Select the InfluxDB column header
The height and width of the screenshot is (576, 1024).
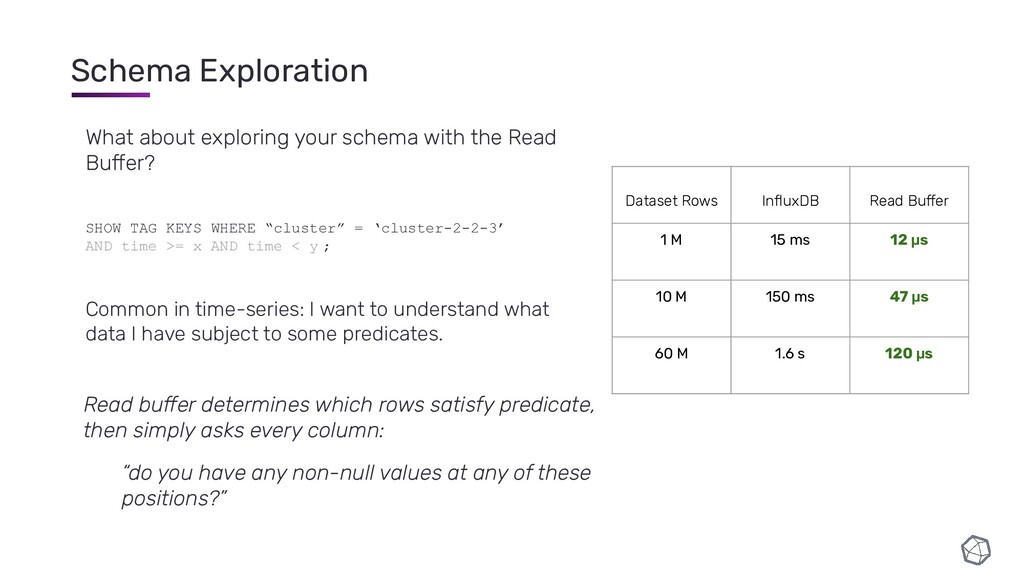click(790, 195)
